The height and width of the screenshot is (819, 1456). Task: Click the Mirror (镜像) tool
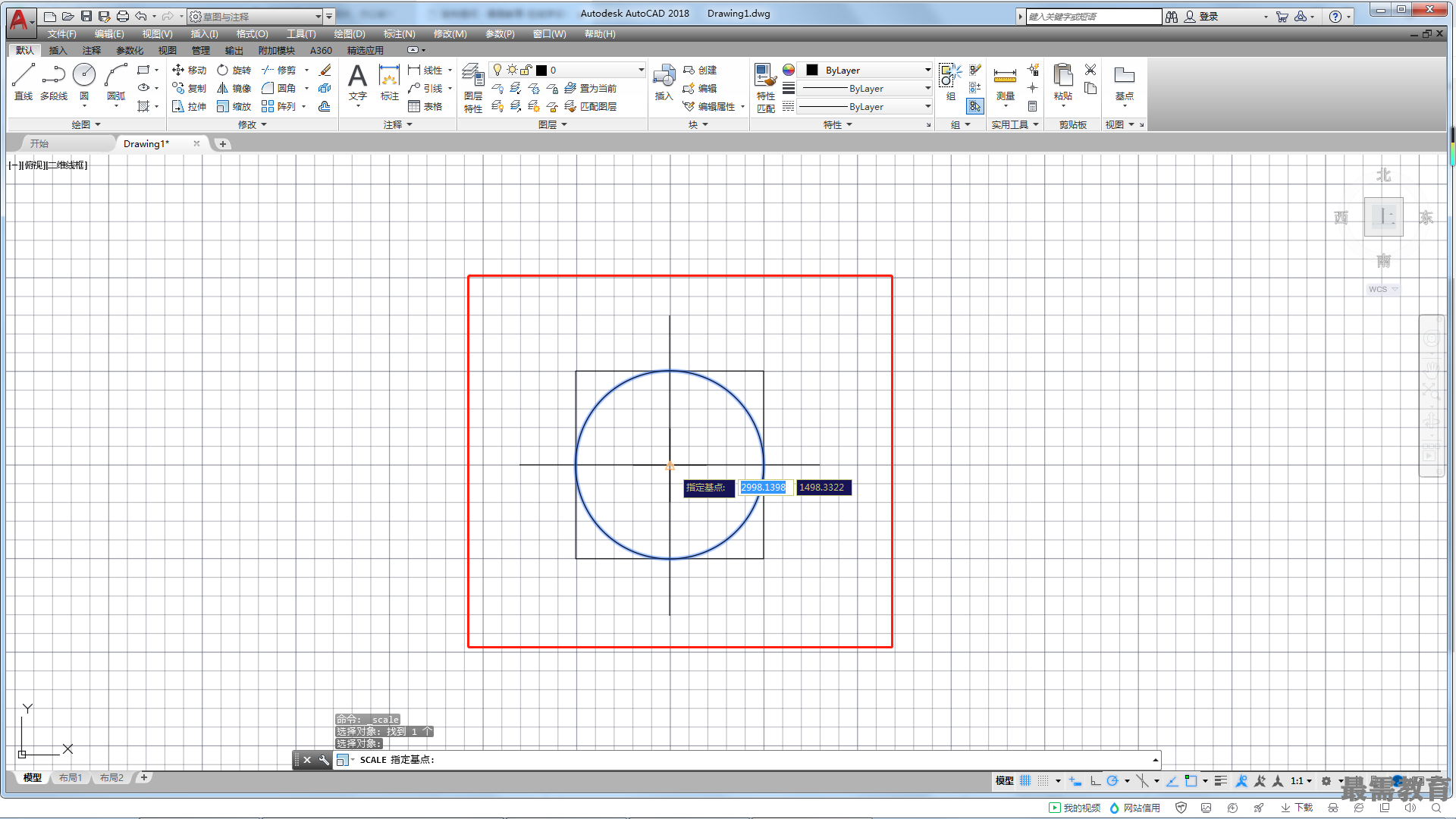click(234, 88)
